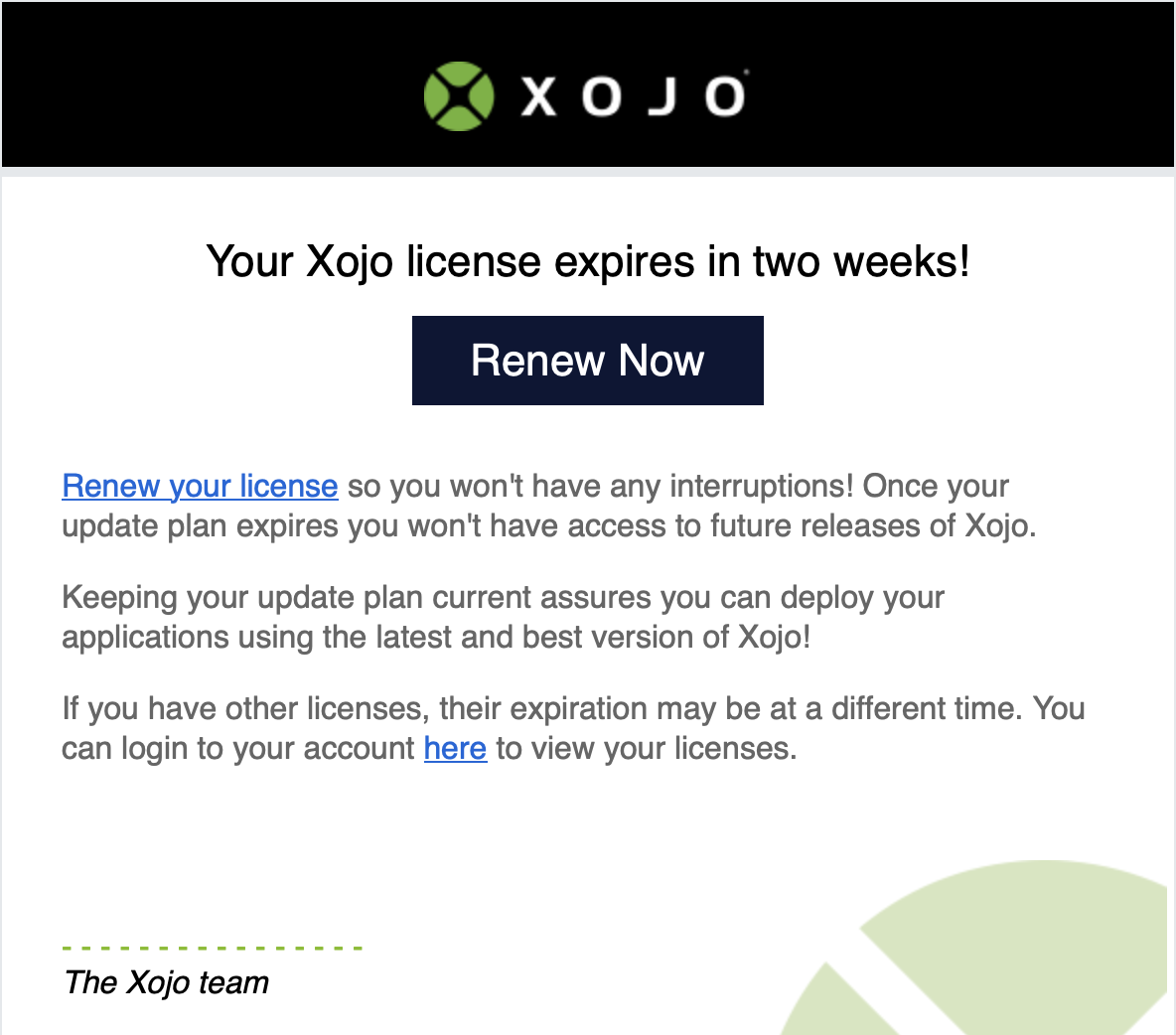1176x1035 pixels.
Task: Click the registered trademark symbol beside XOJO
Action: tap(746, 72)
